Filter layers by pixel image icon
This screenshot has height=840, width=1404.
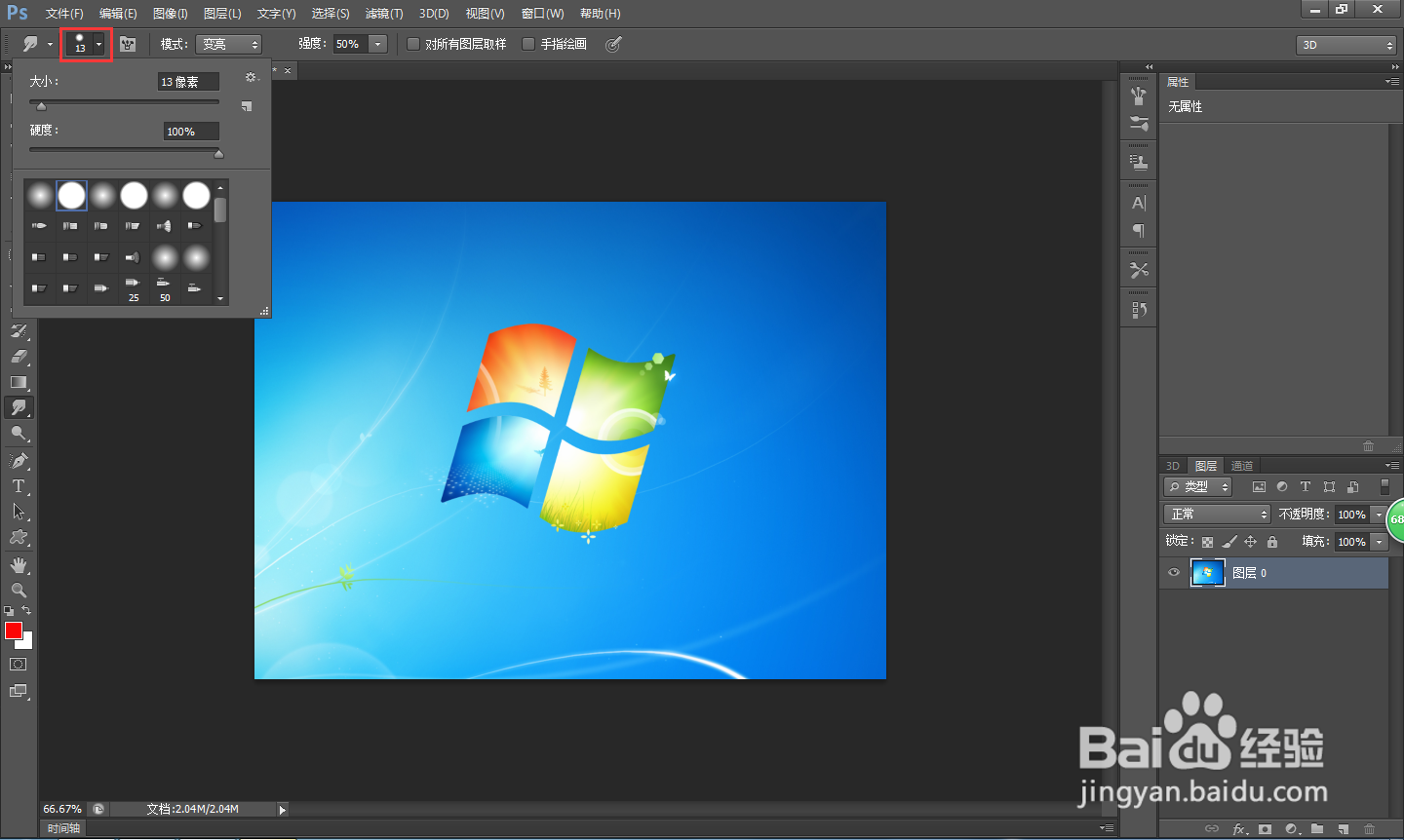(x=1259, y=486)
